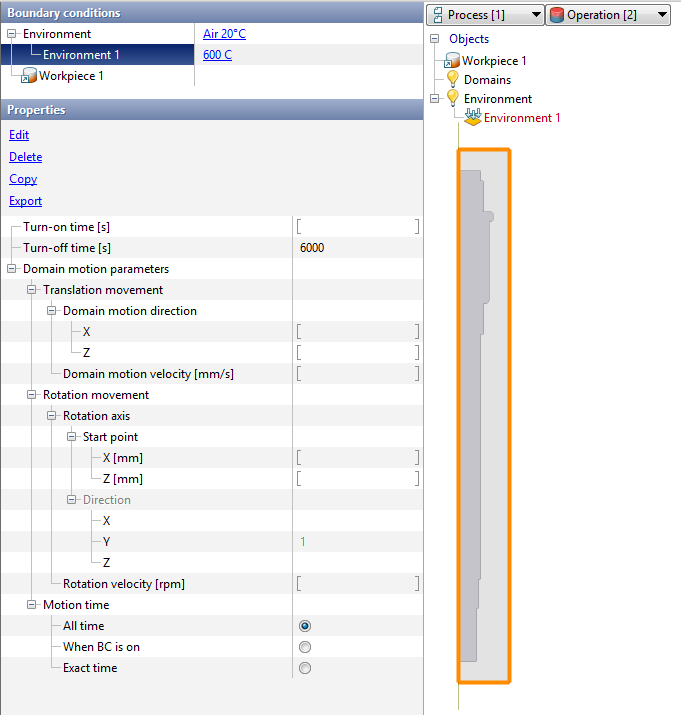Click the Export link
The width and height of the screenshot is (681, 715).
click(26, 201)
